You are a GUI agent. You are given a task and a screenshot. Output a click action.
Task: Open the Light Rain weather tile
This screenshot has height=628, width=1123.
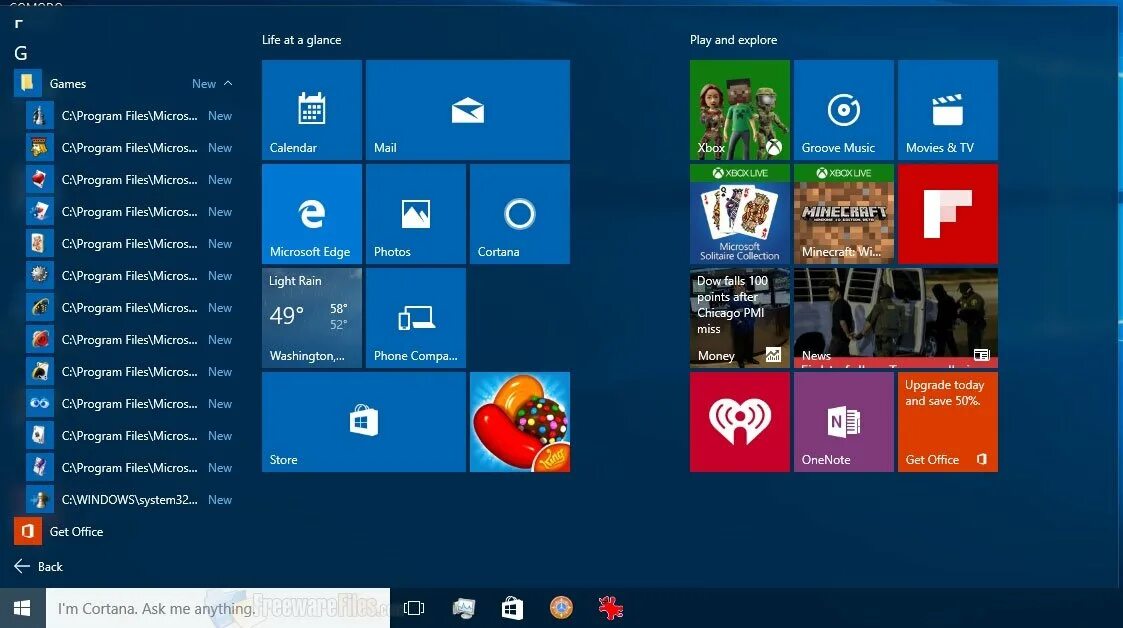312,318
